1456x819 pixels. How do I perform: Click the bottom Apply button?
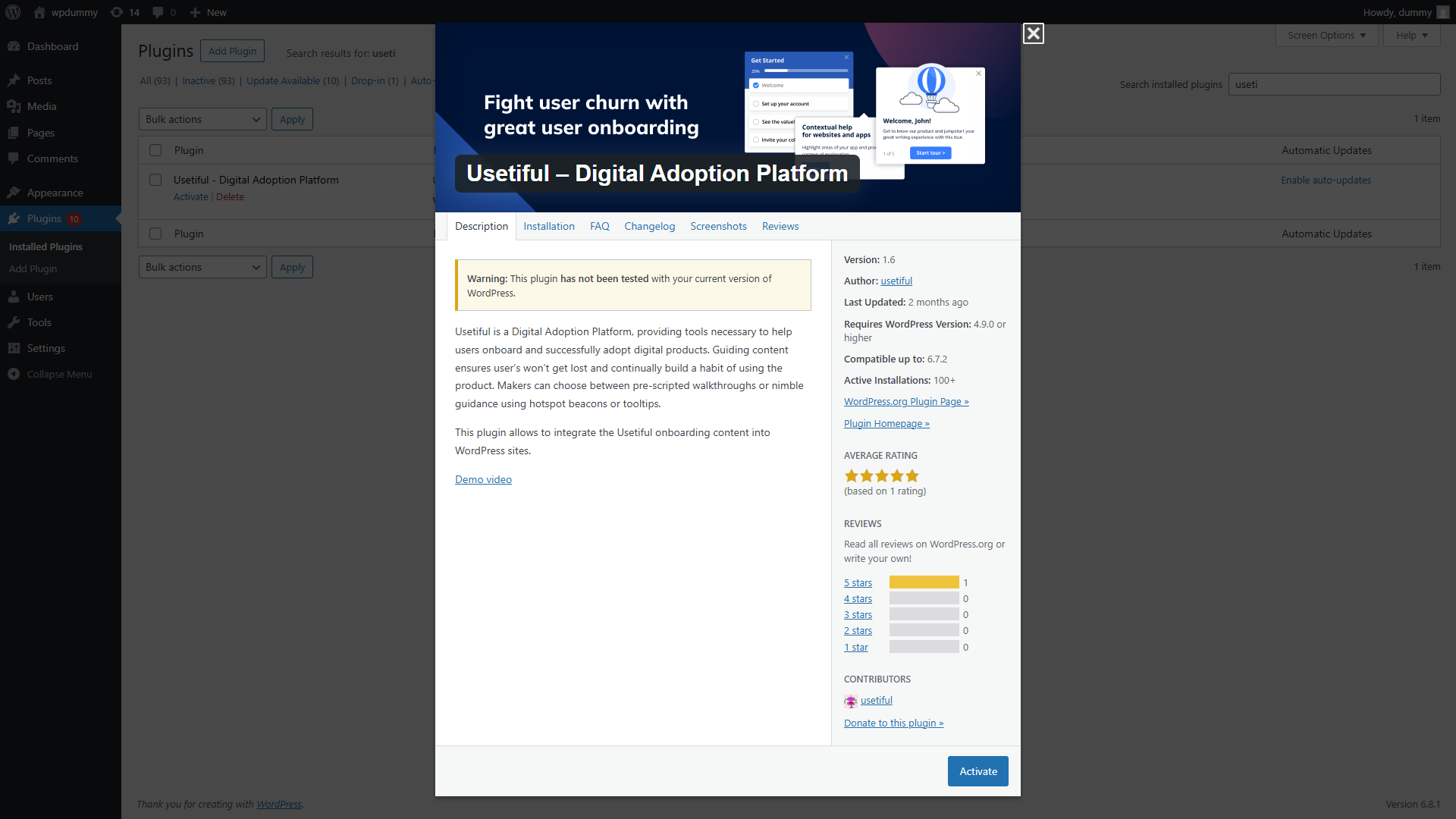coord(292,267)
